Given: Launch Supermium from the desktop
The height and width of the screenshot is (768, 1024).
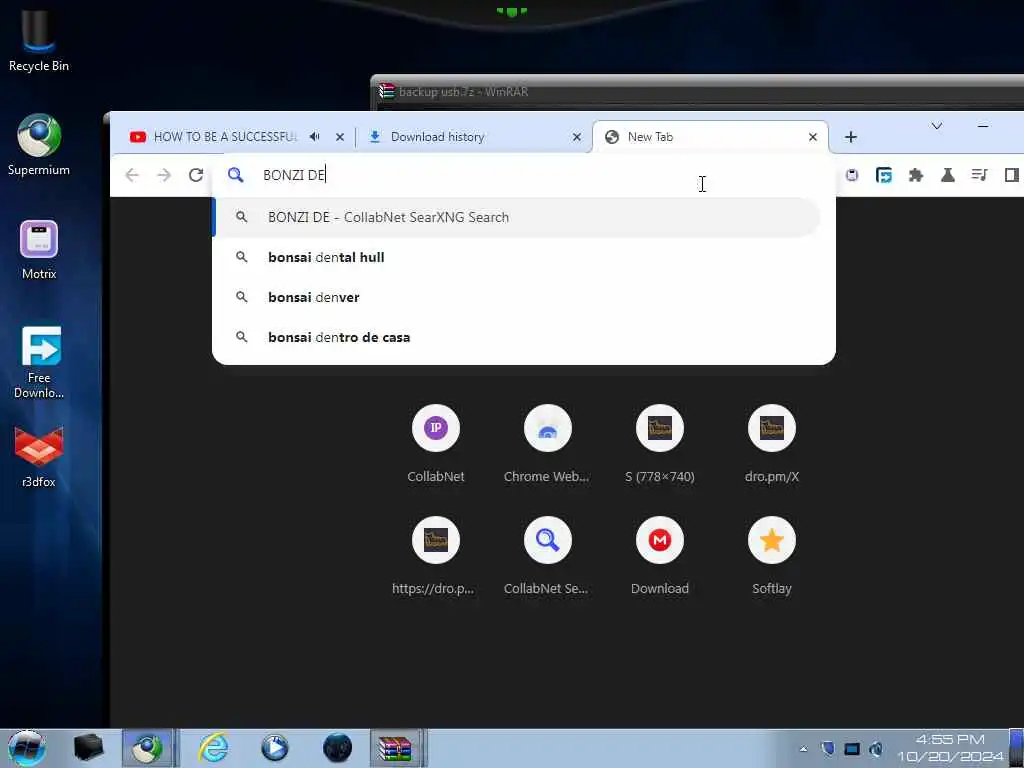Looking at the screenshot, I should pyautogui.click(x=39, y=145).
